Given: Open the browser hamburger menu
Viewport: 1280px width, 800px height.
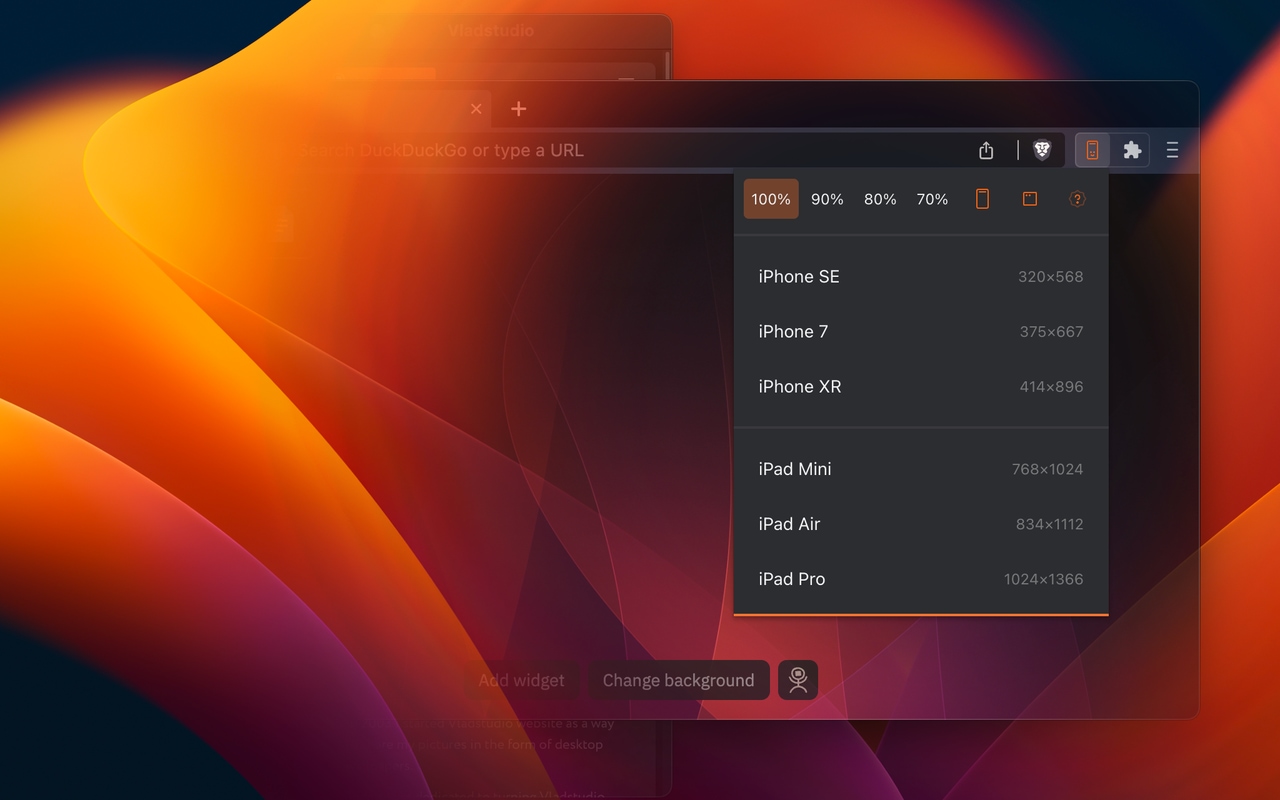Looking at the screenshot, I should [x=1172, y=150].
